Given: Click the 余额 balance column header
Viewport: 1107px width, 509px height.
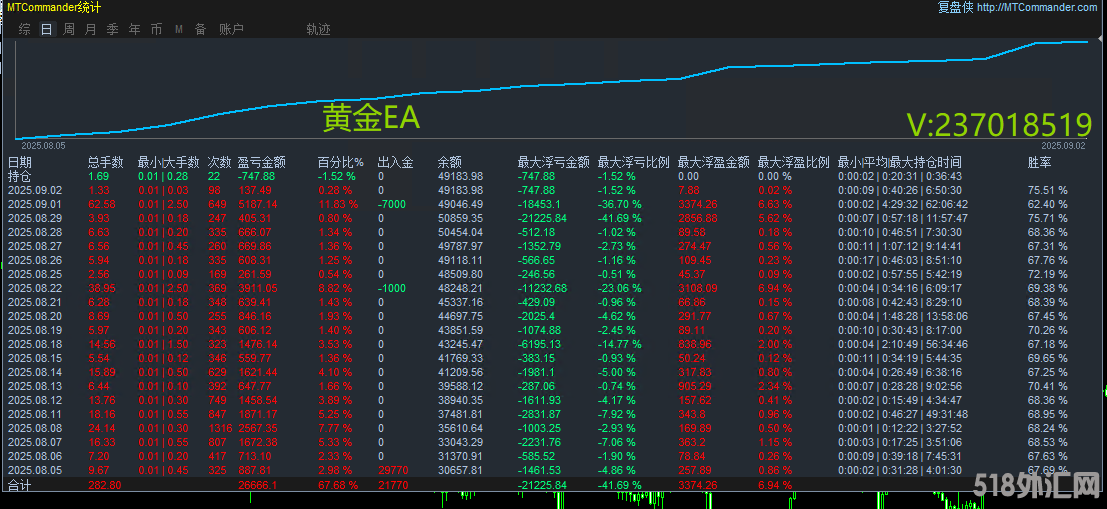Looking at the screenshot, I should [x=450, y=162].
